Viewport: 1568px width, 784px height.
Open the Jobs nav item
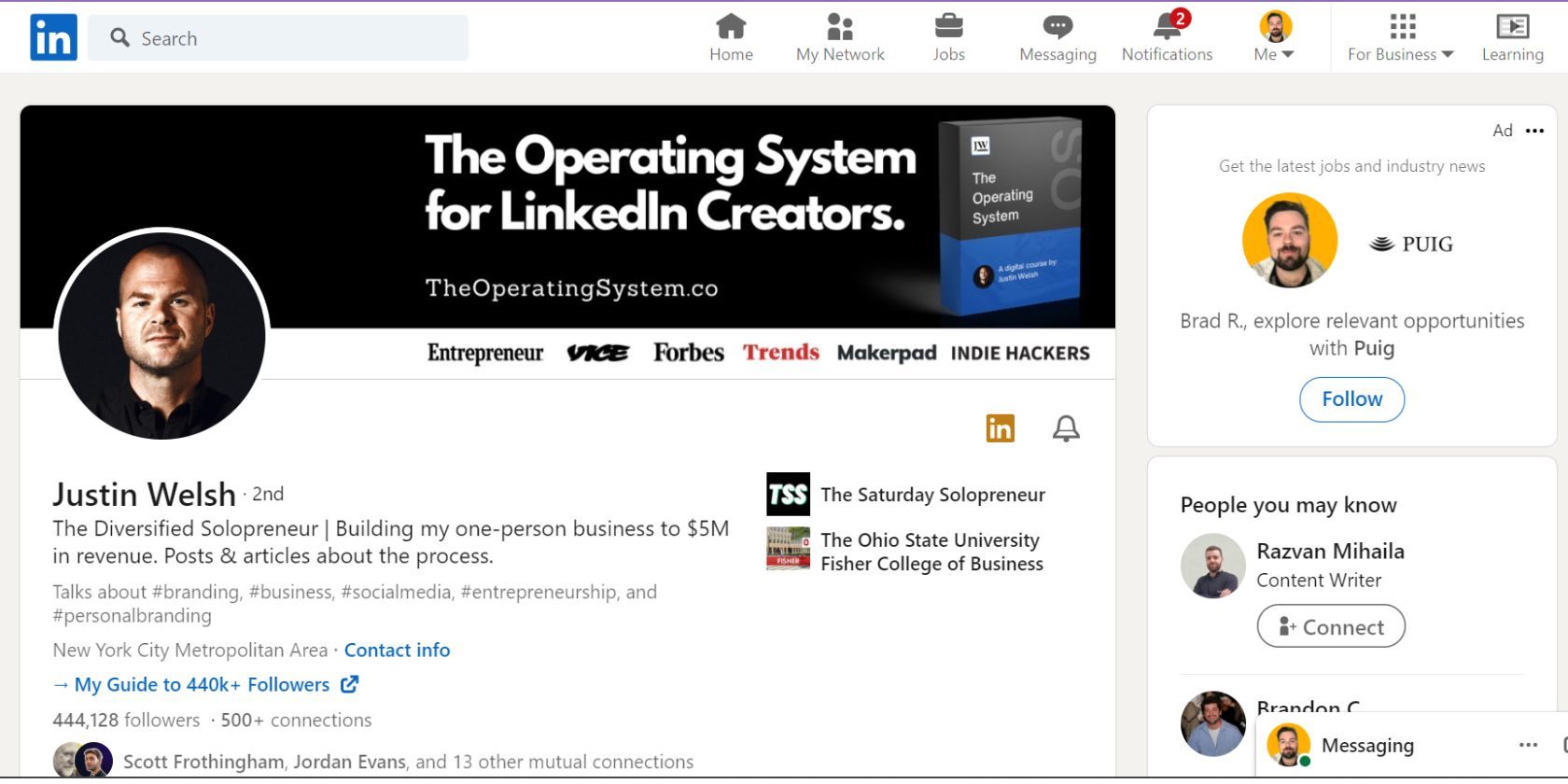click(x=948, y=37)
